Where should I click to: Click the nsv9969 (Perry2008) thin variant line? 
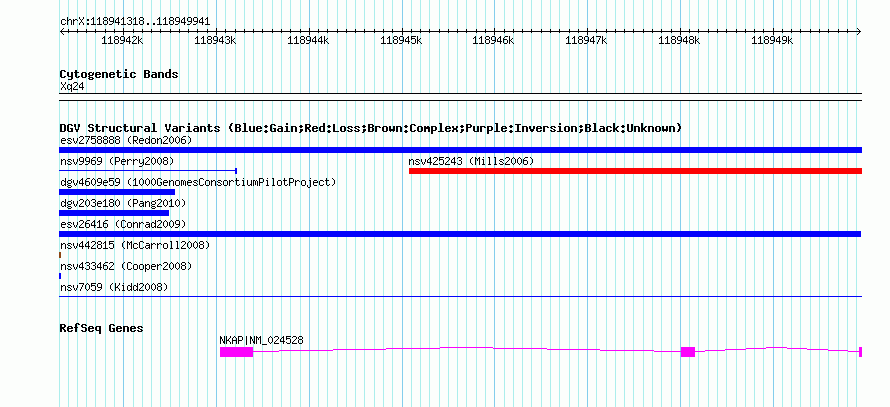[x=148, y=170]
